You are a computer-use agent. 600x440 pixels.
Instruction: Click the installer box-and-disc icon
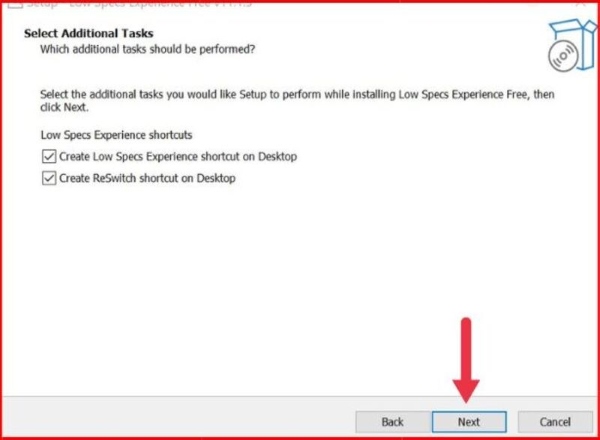click(572, 45)
